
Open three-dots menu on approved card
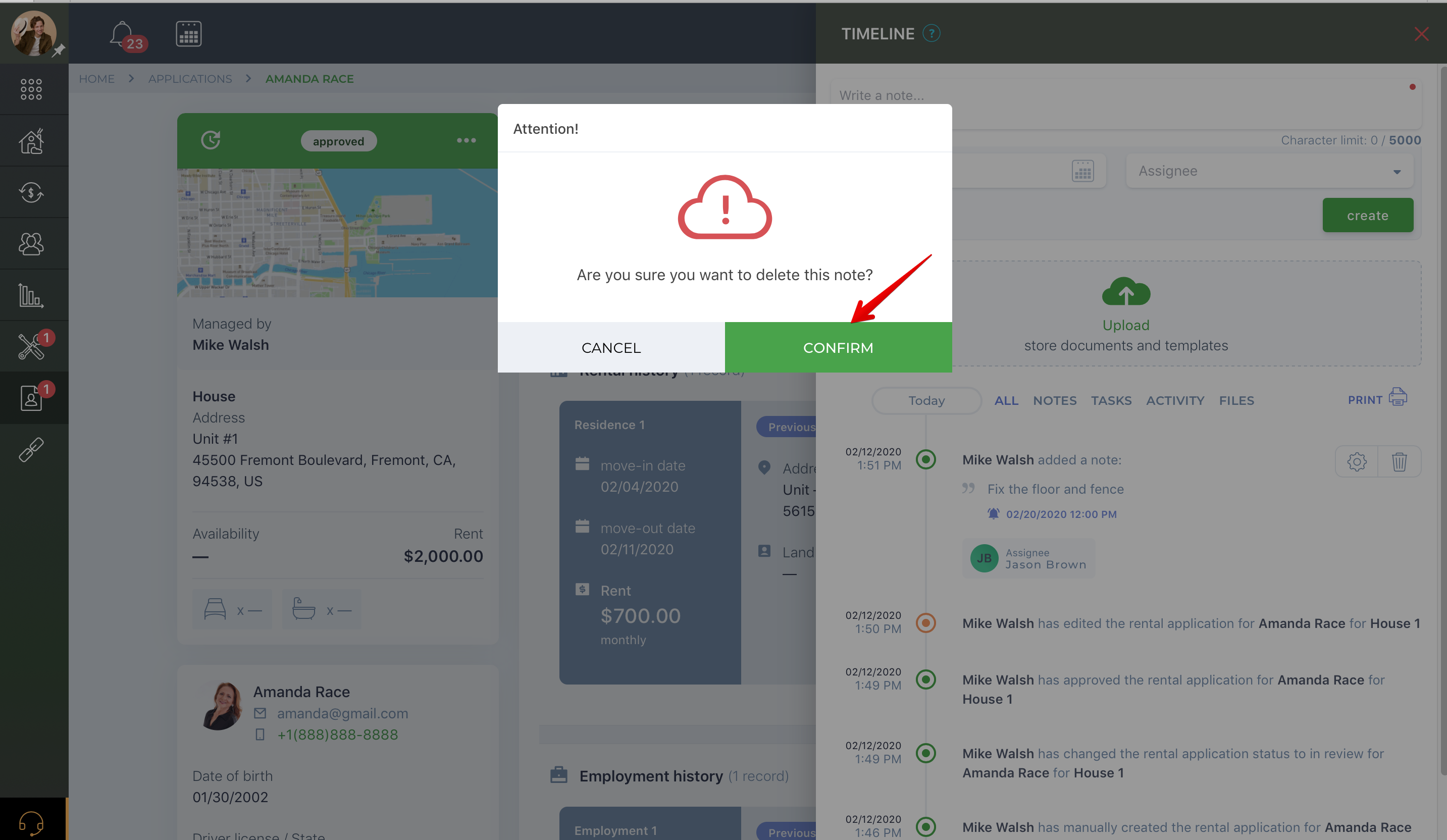click(x=466, y=140)
